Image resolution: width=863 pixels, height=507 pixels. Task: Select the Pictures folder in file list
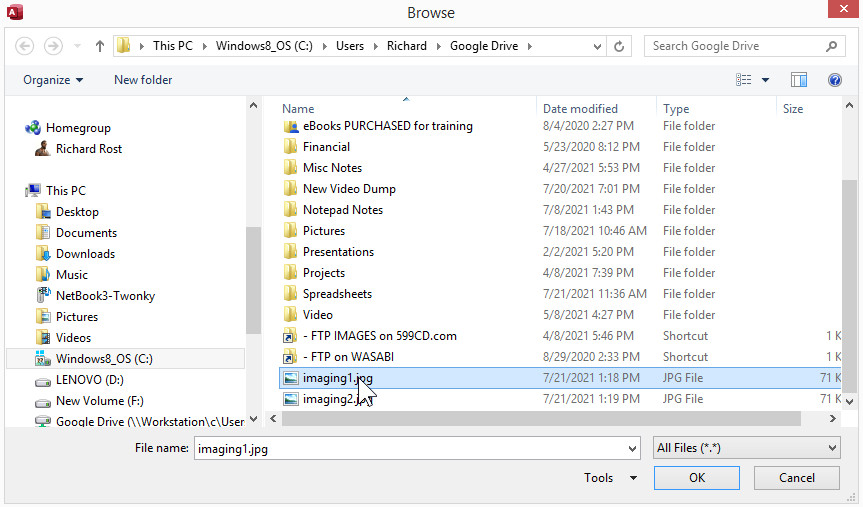tap(323, 231)
